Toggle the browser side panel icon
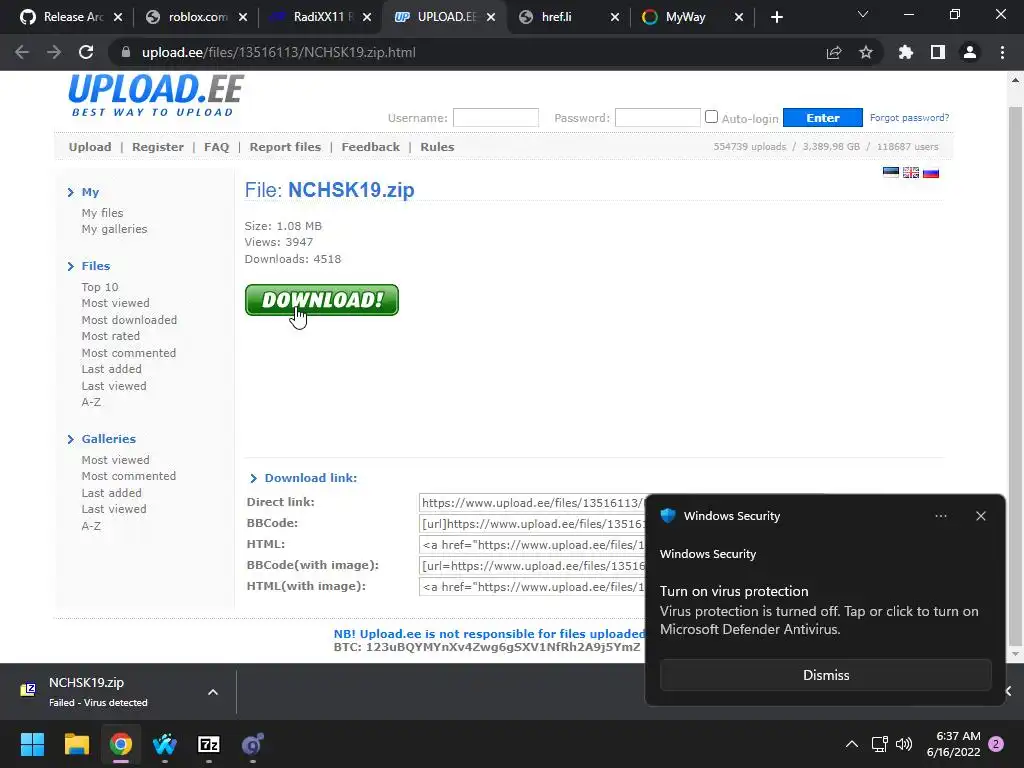Screen dimensions: 1024x768 click(938, 52)
